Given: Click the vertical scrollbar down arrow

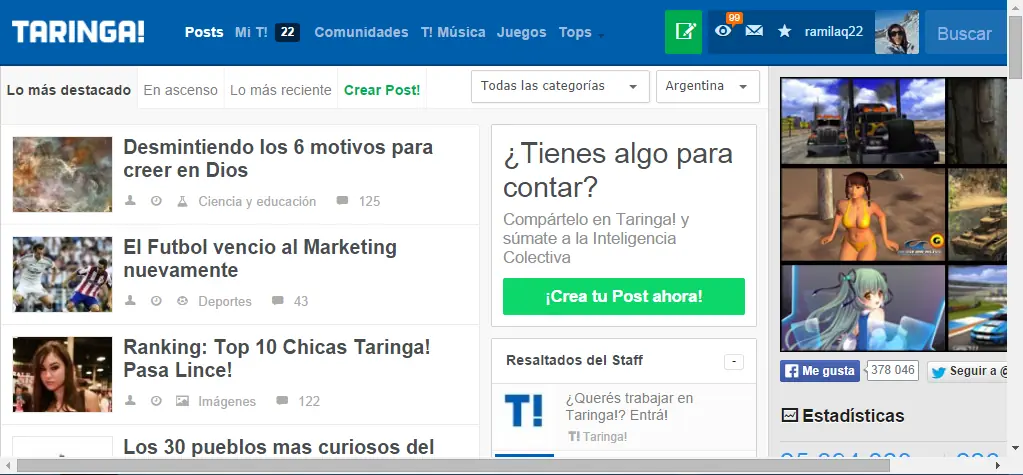Looking at the screenshot, I should point(1016,448).
